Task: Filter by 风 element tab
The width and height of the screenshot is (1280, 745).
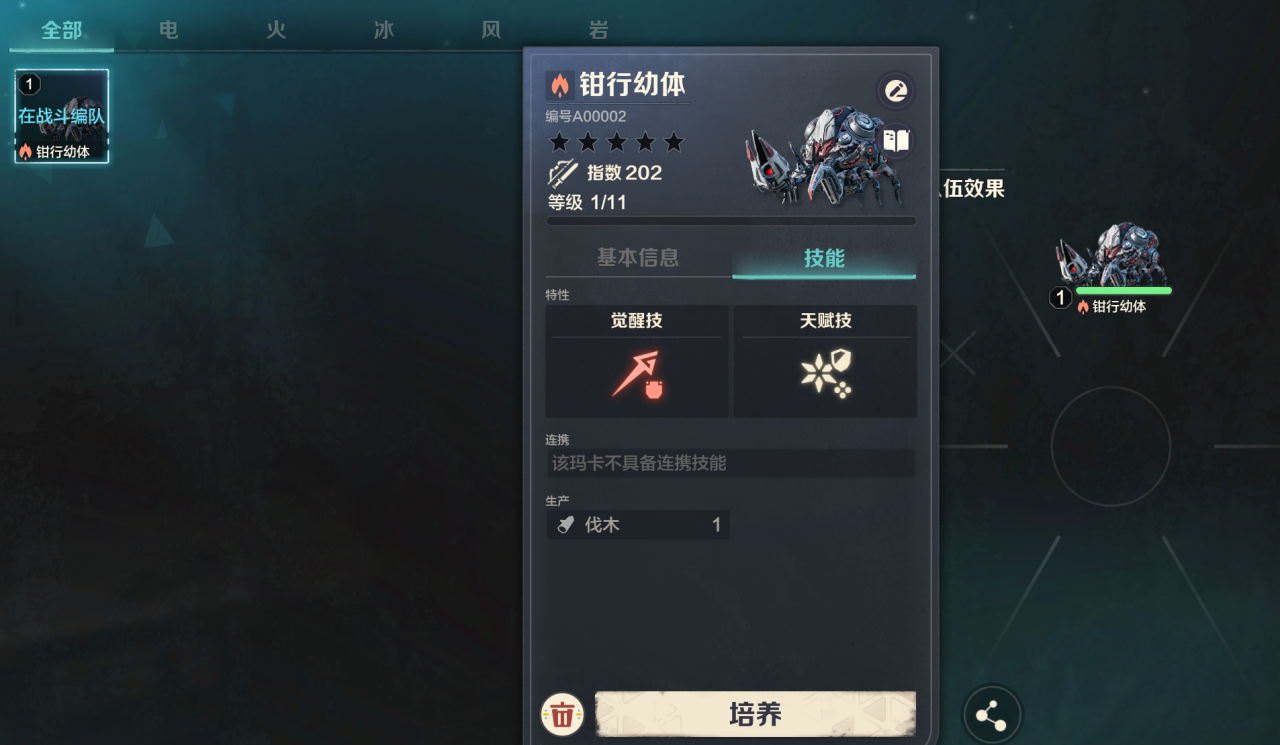Action: pos(491,30)
